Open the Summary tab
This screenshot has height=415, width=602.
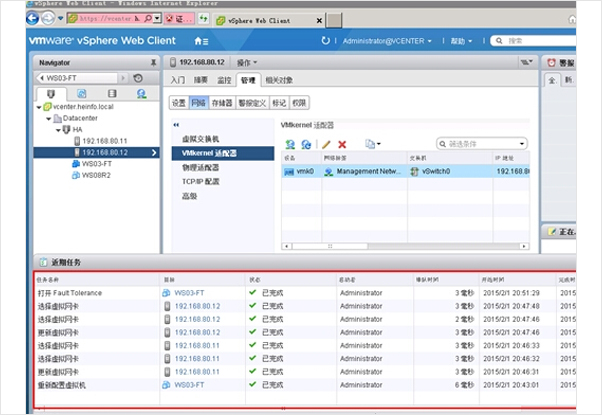(201, 80)
